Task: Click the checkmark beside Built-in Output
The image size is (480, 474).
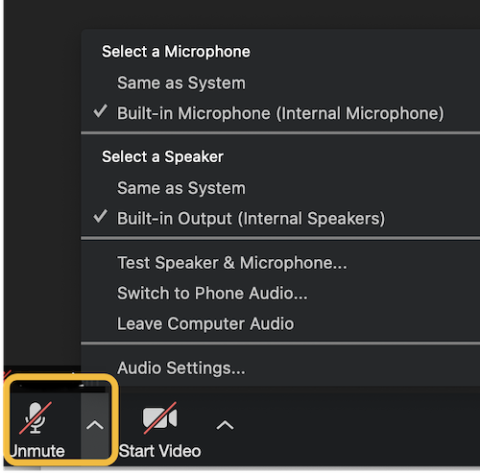Action: coord(100,217)
